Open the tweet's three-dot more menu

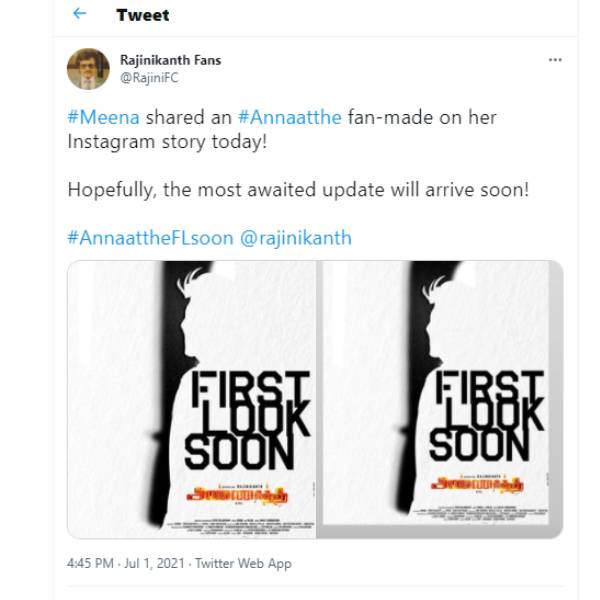point(555,60)
